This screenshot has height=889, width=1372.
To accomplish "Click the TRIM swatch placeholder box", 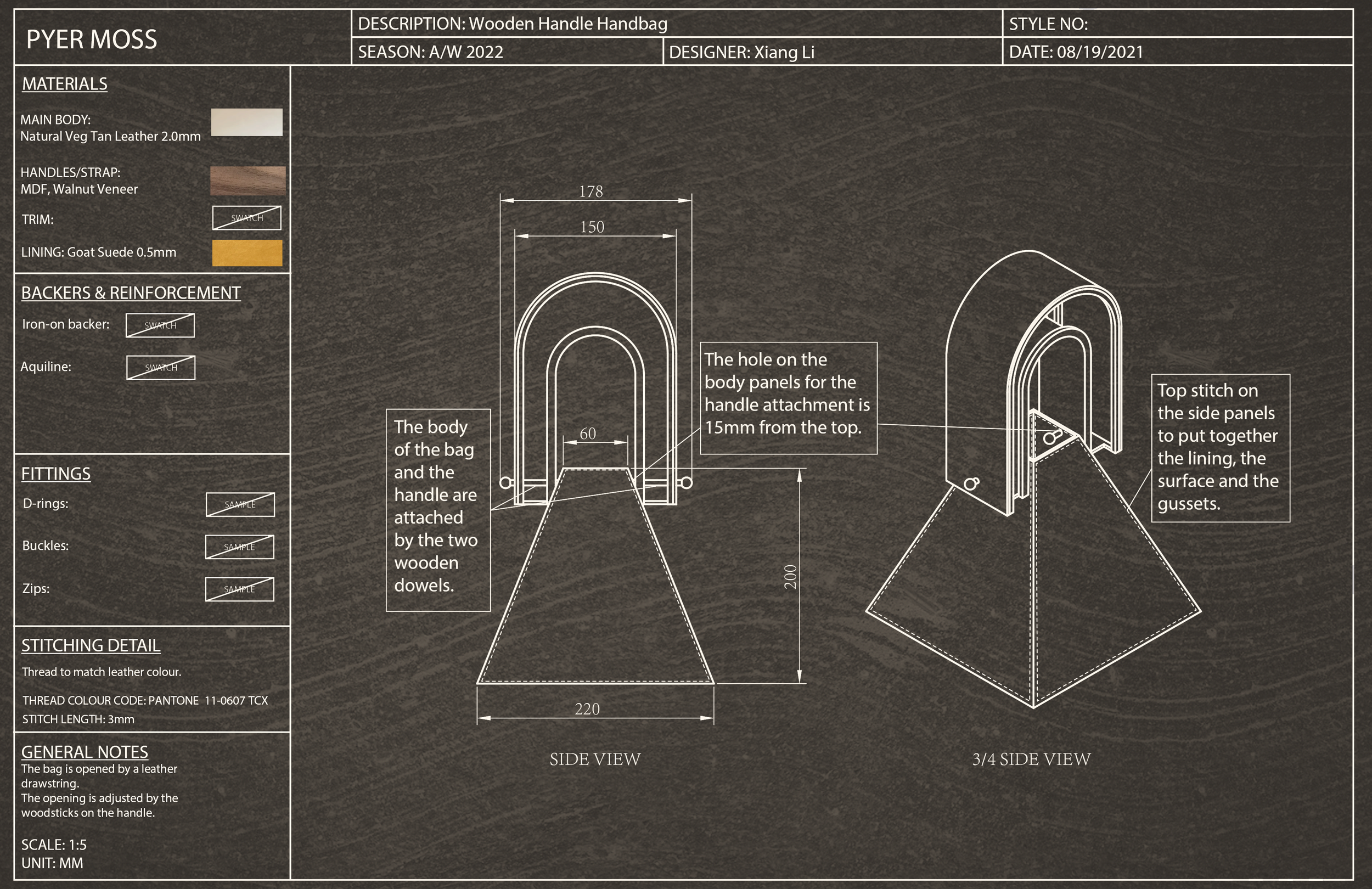I will coord(247,218).
